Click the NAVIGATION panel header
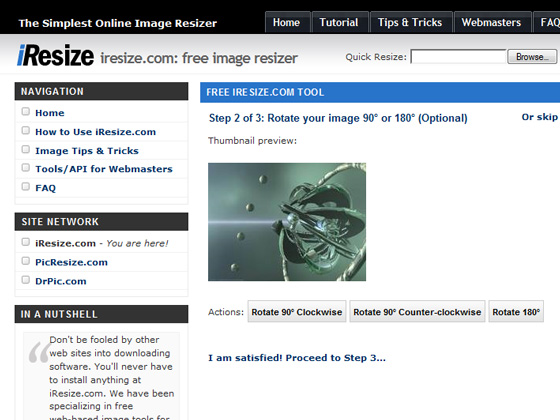Image resolution: width=560 pixels, height=420 pixels. 101,91
